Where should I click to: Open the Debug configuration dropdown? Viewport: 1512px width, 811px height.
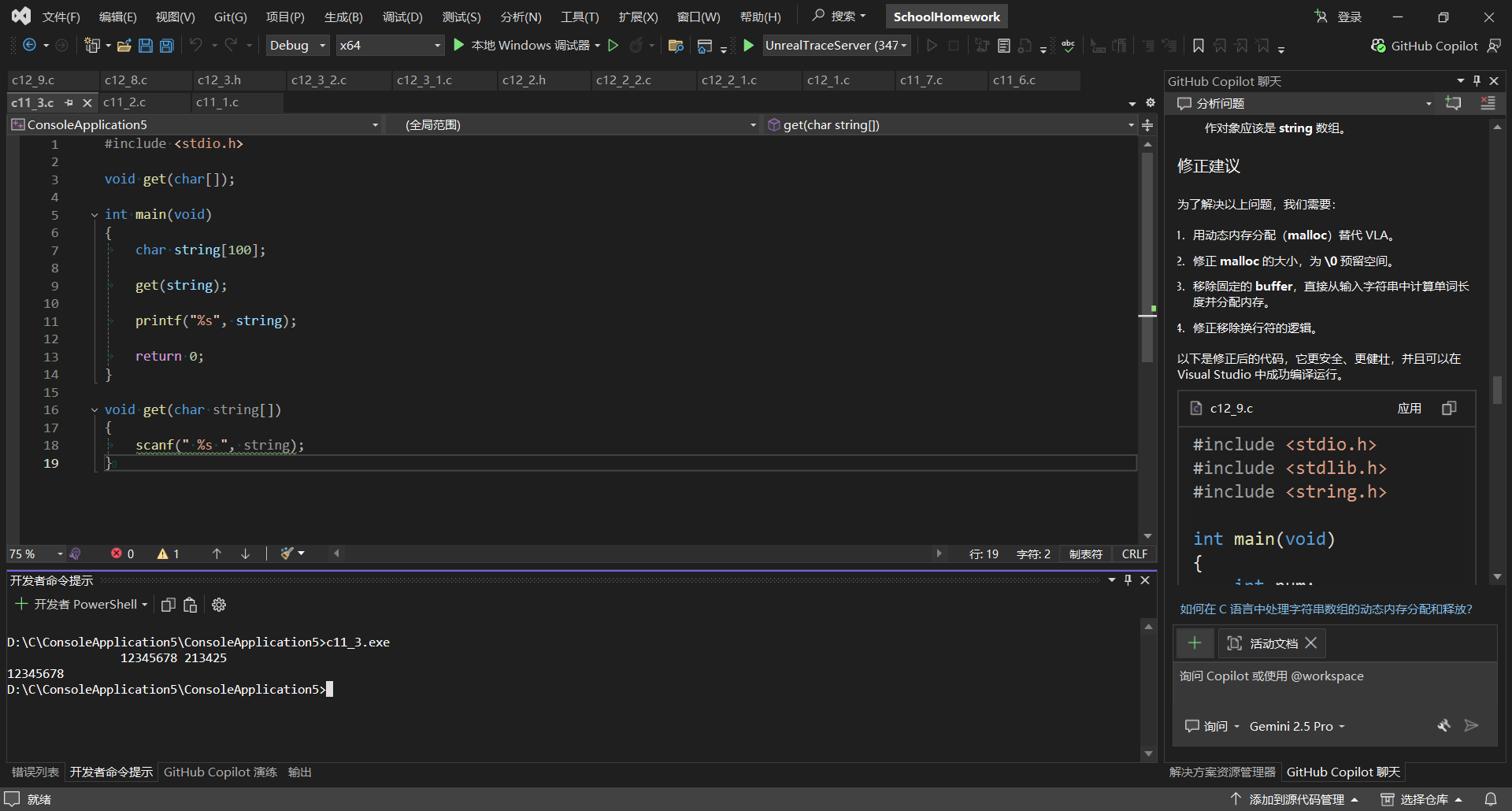(x=298, y=46)
